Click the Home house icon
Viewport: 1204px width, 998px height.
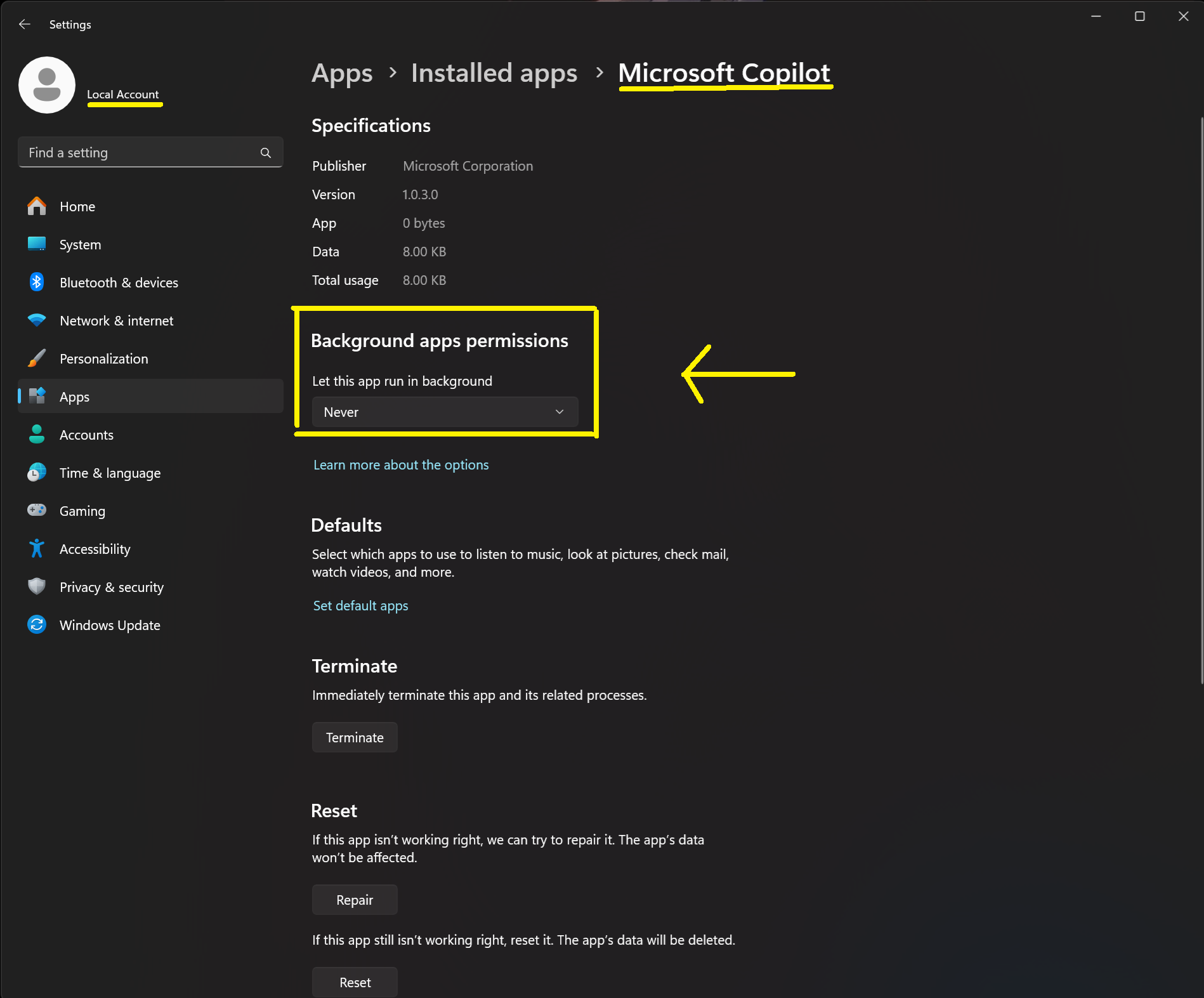pyautogui.click(x=37, y=206)
